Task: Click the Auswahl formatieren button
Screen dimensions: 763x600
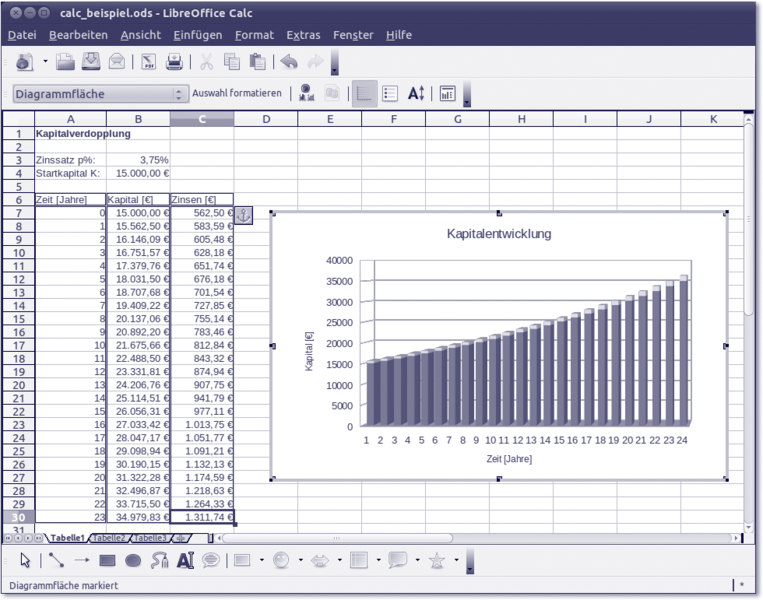Action: tap(236, 94)
